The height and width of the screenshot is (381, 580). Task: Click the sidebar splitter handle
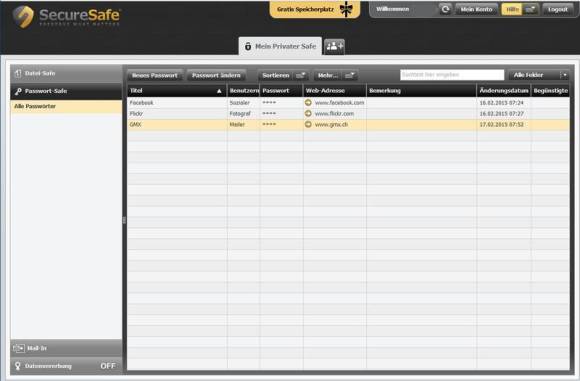pos(124,220)
